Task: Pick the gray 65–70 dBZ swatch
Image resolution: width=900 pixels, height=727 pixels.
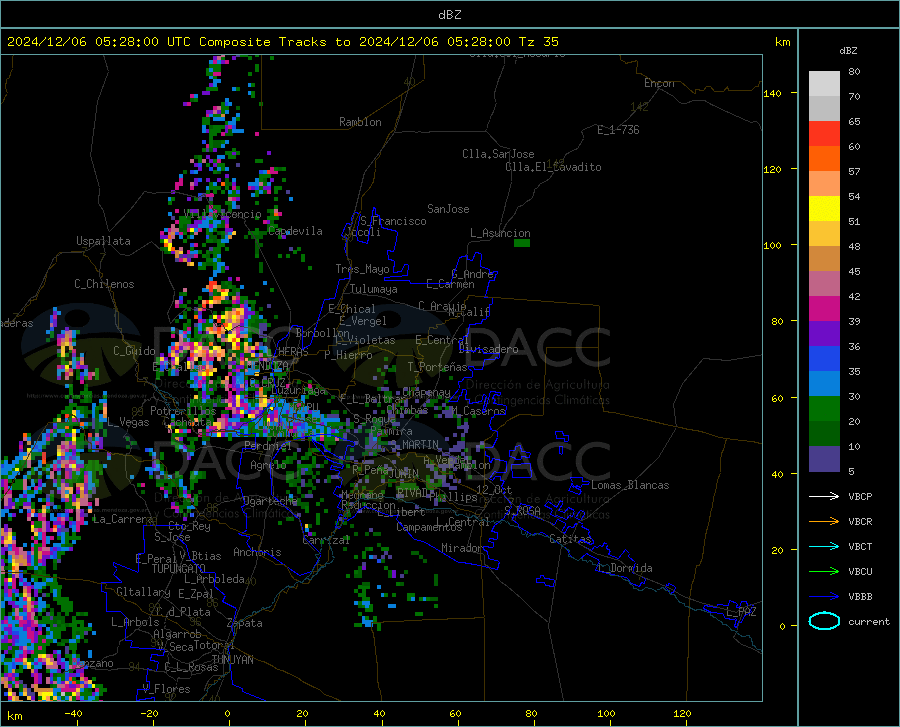Action: tap(824, 109)
